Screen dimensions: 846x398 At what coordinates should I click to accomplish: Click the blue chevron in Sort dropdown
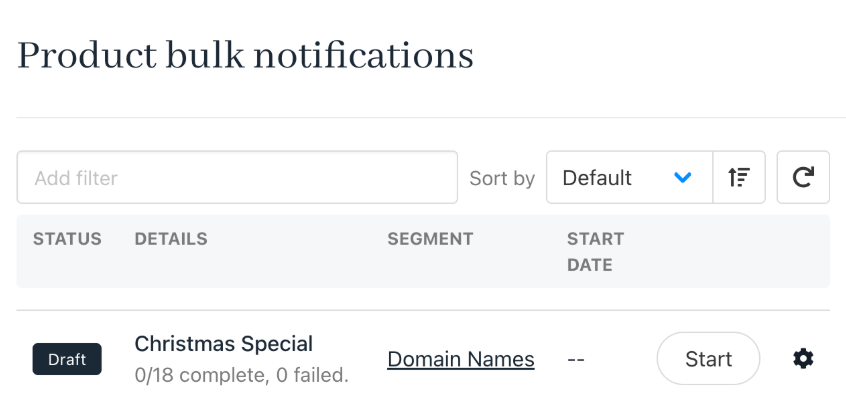coord(683,177)
